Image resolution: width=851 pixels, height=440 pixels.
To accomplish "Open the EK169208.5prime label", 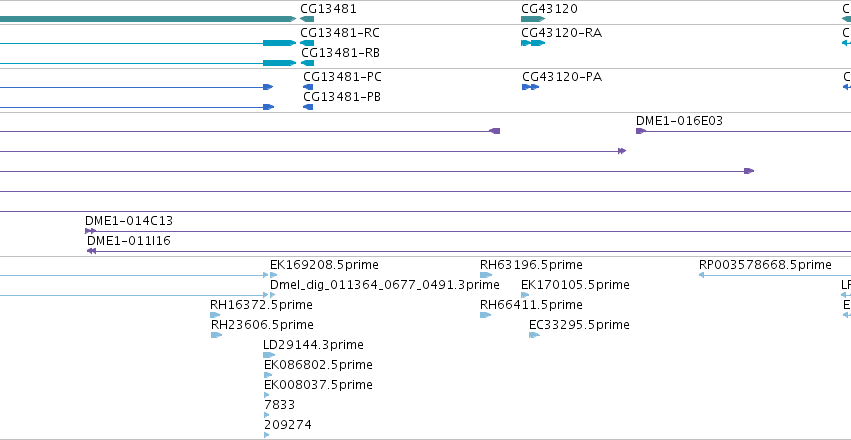I will click(324, 265).
